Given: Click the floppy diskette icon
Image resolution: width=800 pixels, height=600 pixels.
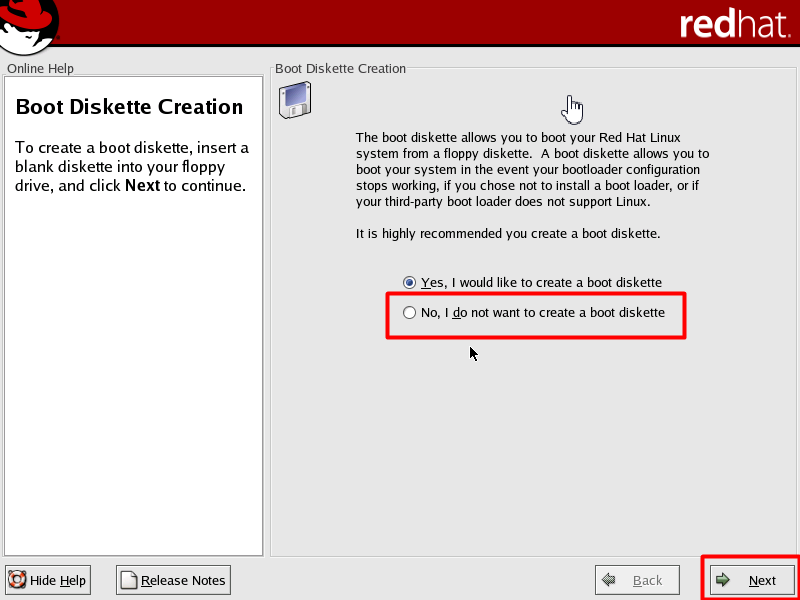Looking at the screenshot, I should (x=295, y=100).
